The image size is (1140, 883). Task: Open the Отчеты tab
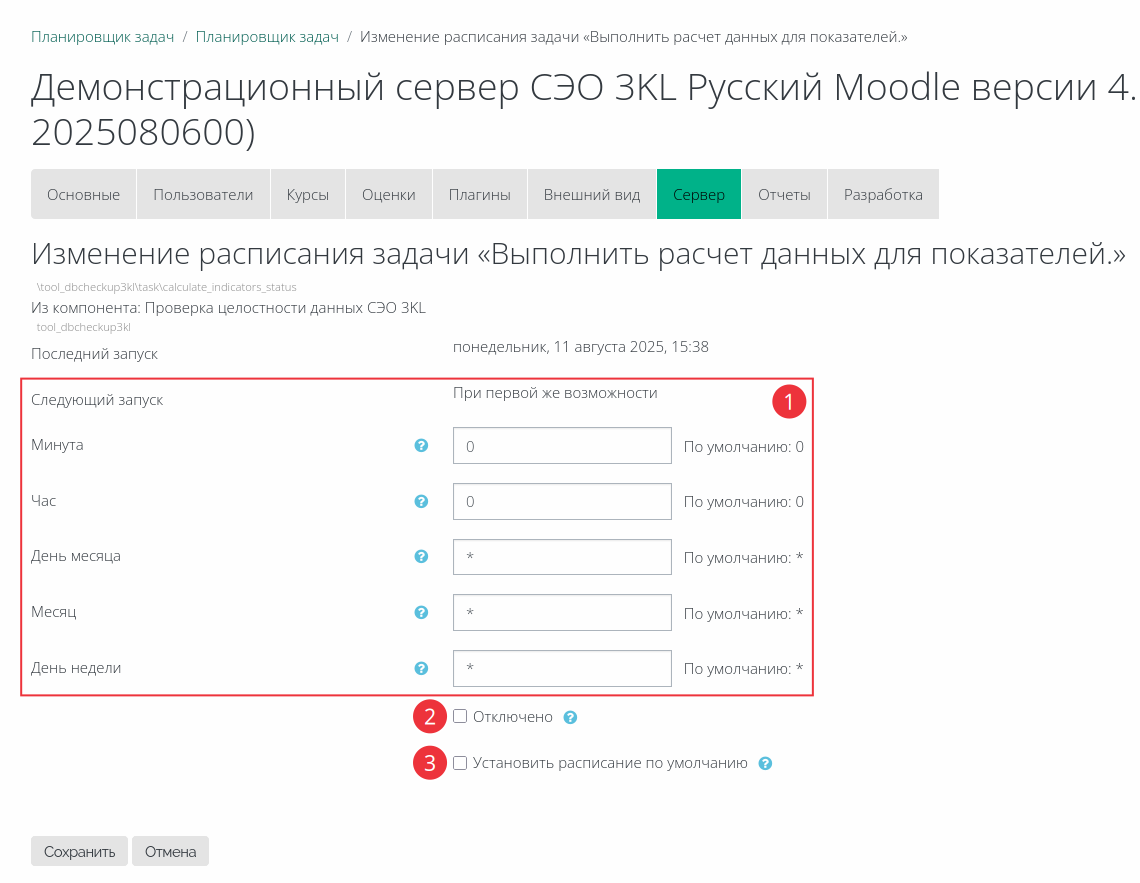[x=784, y=194]
